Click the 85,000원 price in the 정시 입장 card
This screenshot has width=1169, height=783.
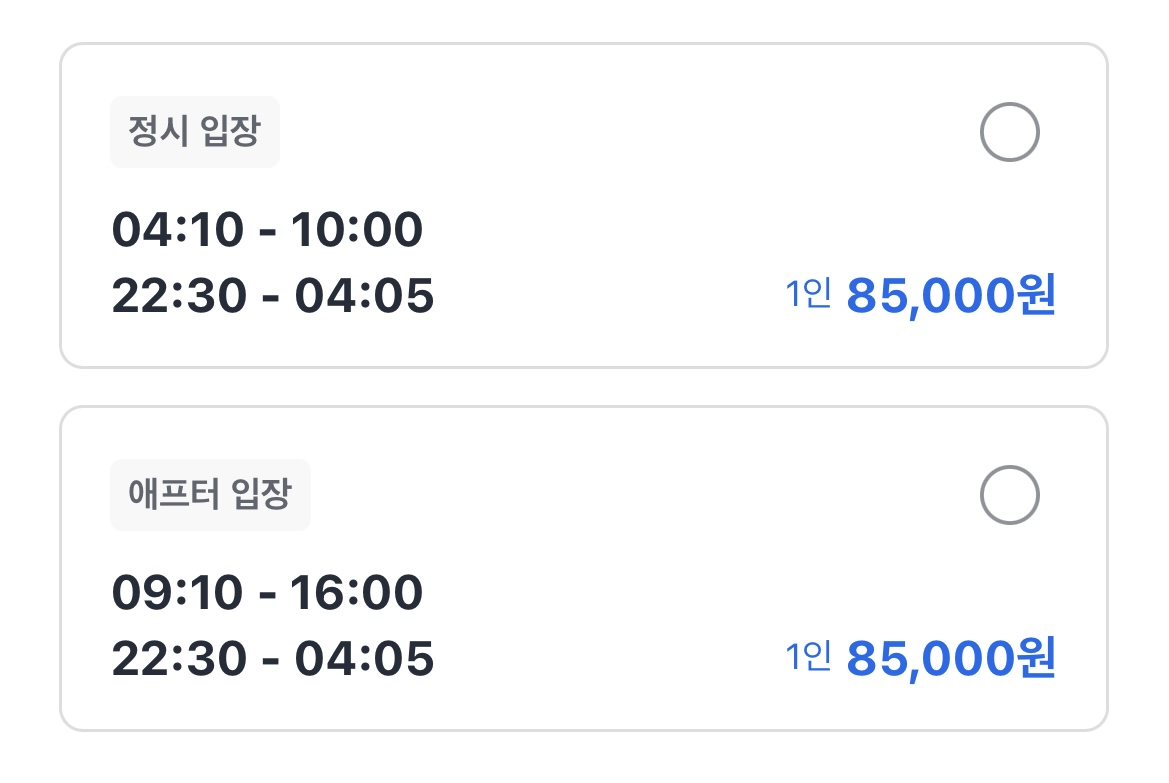[950, 296]
